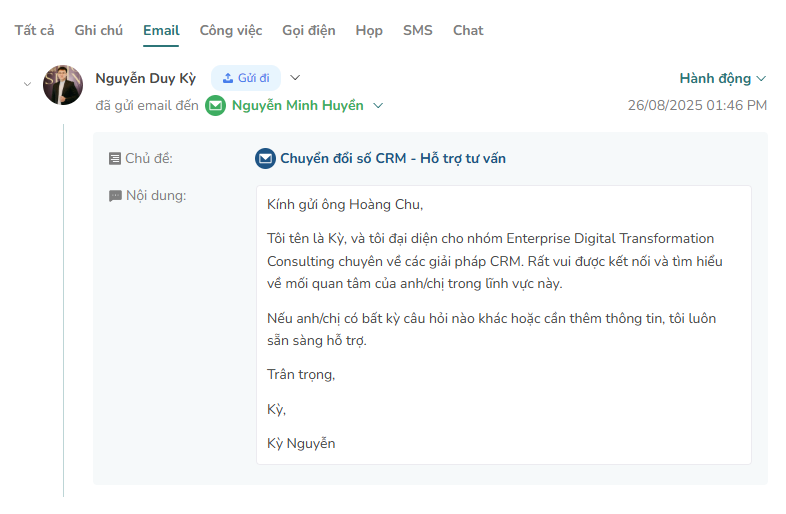The width and height of the screenshot is (786, 514).
Task: Open the SMS tab
Action: point(418,30)
